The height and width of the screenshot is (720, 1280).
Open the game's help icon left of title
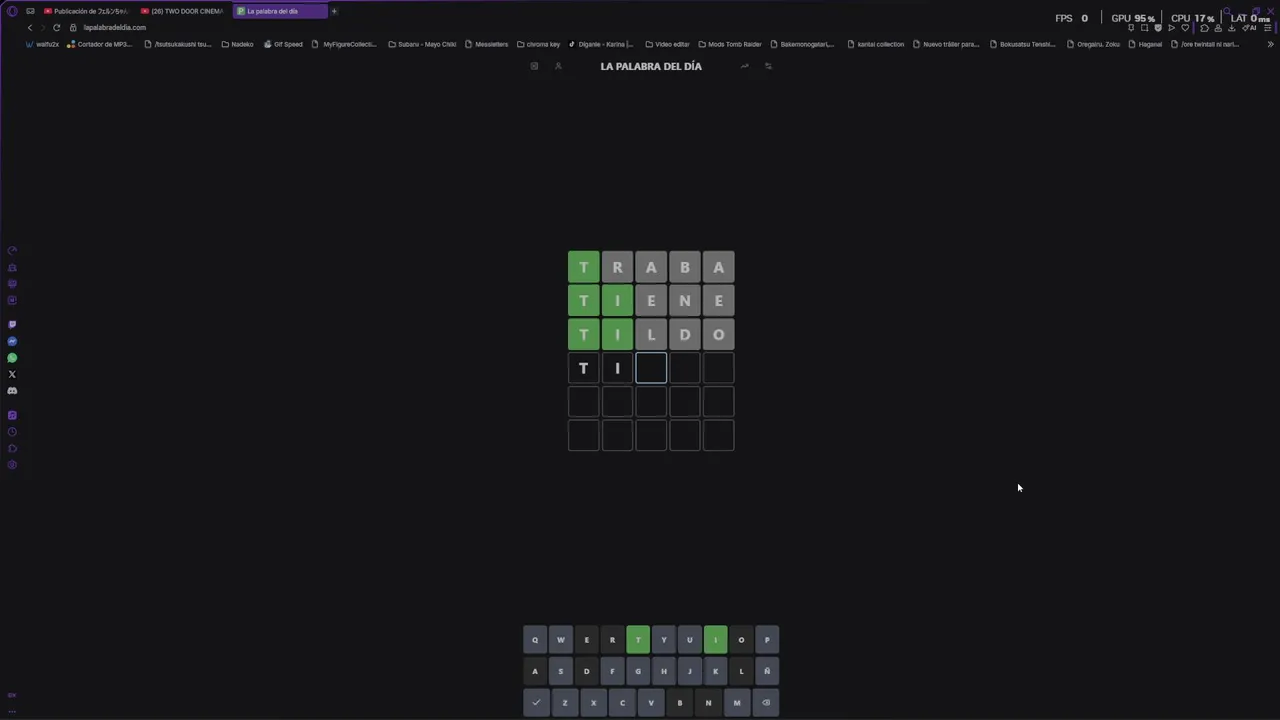[534, 66]
